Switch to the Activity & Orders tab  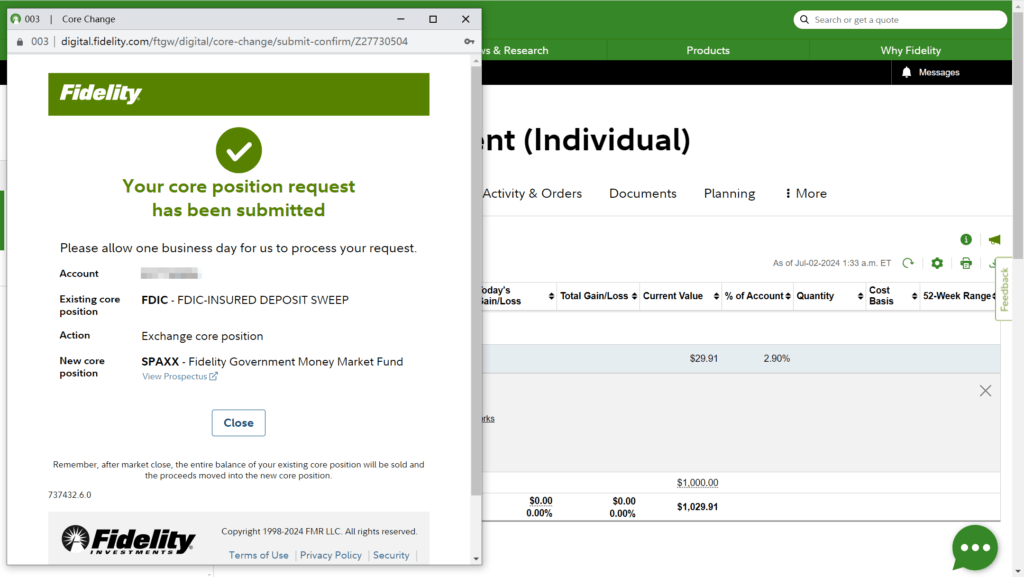532,193
